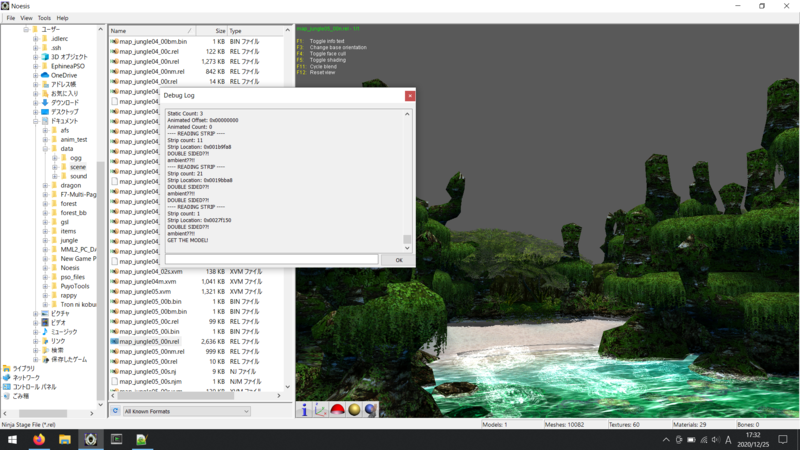This screenshot has height=450, width=800.
Task: Expand the forest folder node
Action: (45, 204)
